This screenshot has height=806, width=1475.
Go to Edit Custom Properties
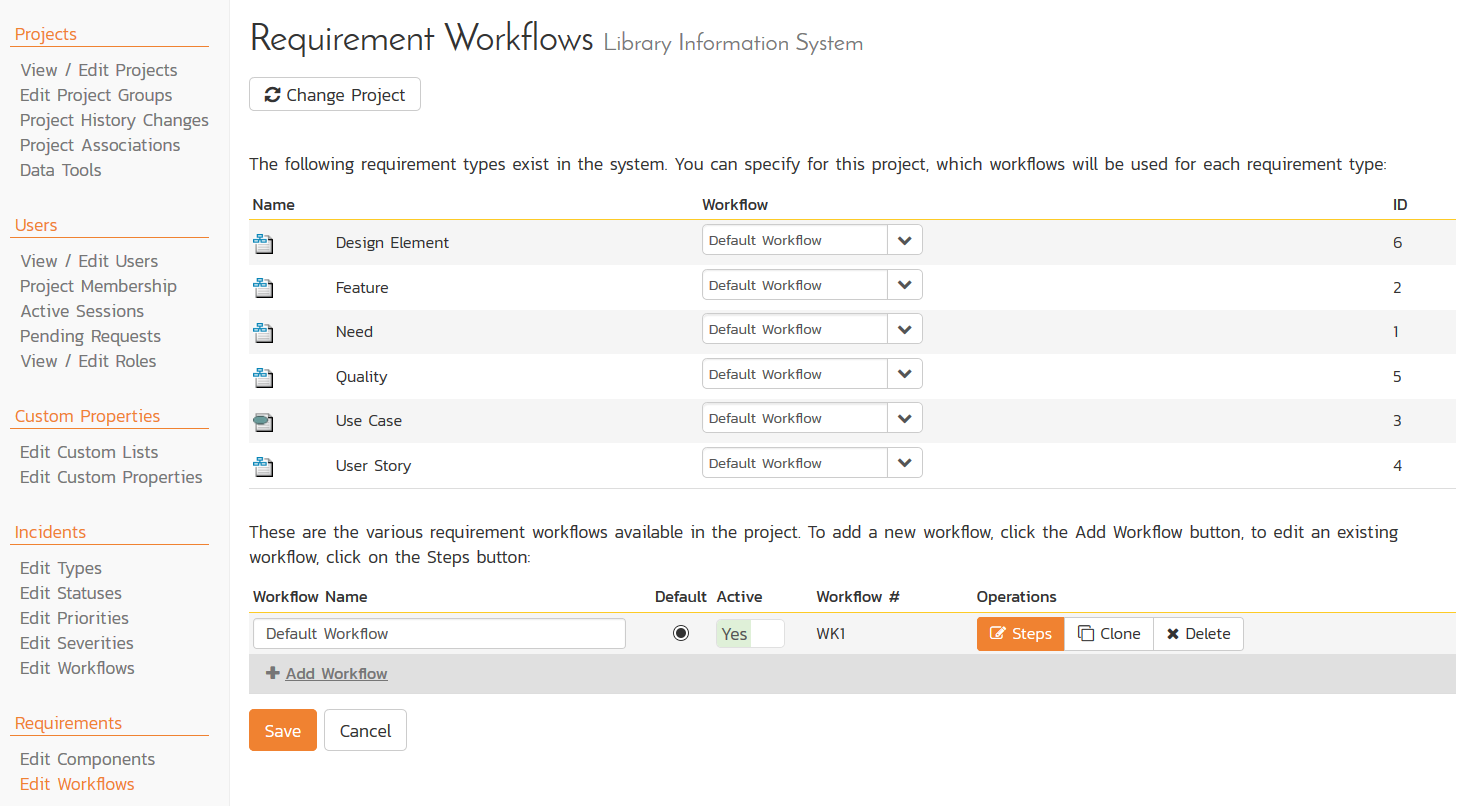tap(111, 477)
